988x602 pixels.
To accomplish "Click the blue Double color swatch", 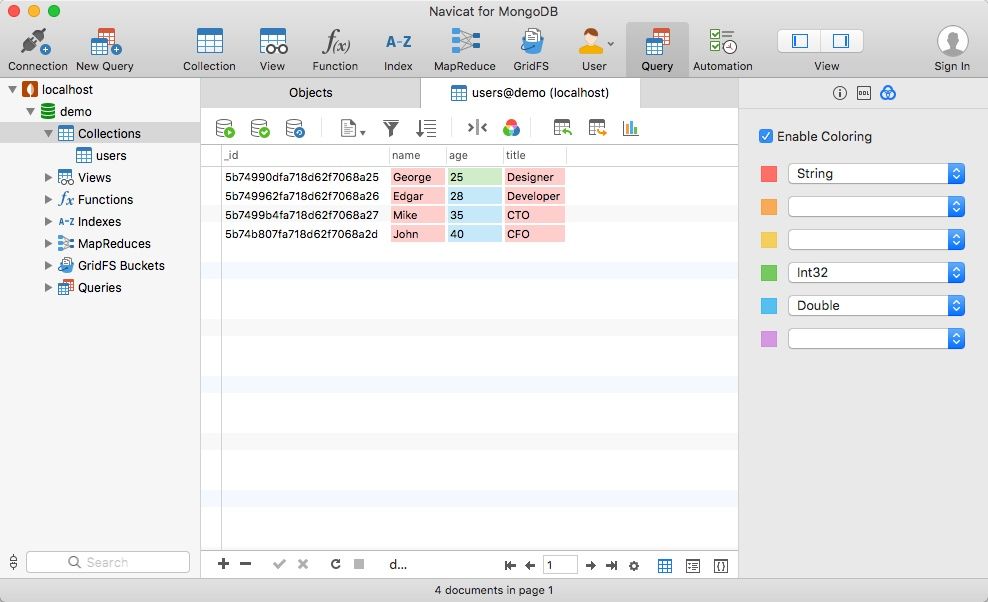I will [769, 306].
